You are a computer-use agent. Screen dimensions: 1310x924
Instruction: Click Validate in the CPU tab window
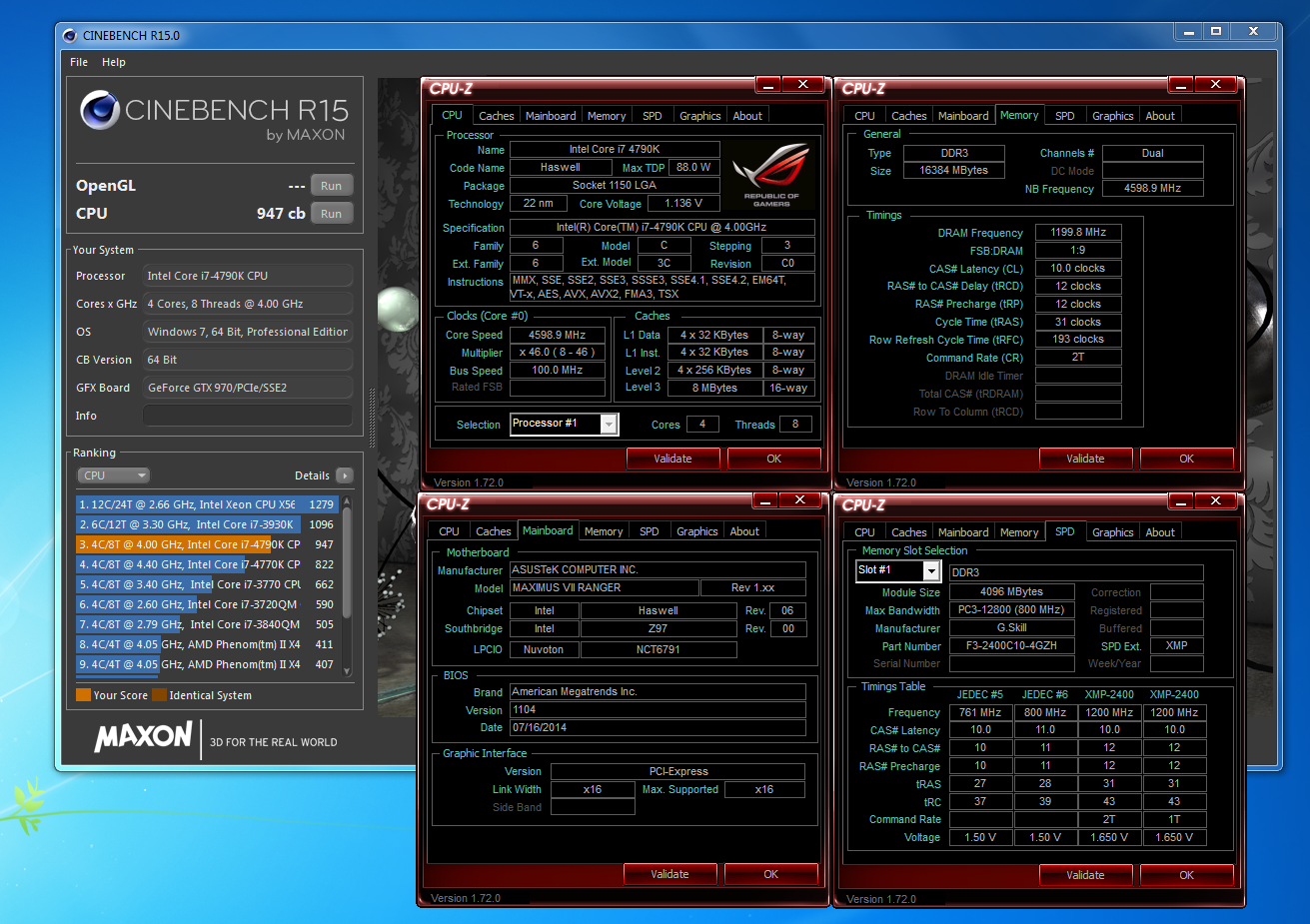coord(672,459)
